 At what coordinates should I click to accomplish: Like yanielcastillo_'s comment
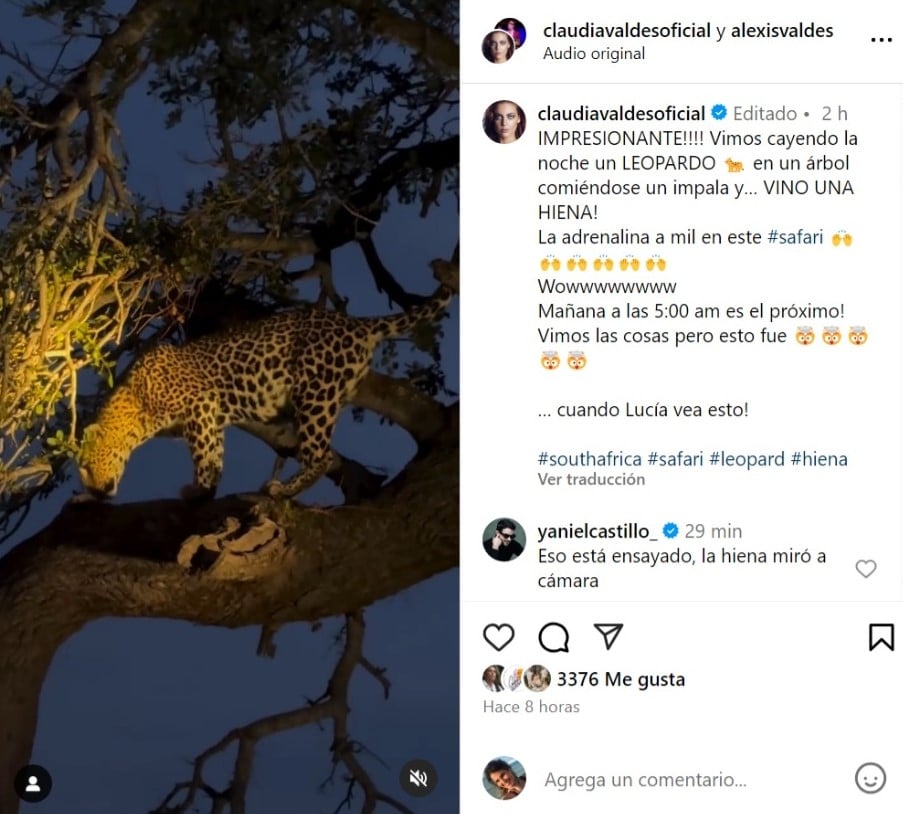[x=866, y=569]
